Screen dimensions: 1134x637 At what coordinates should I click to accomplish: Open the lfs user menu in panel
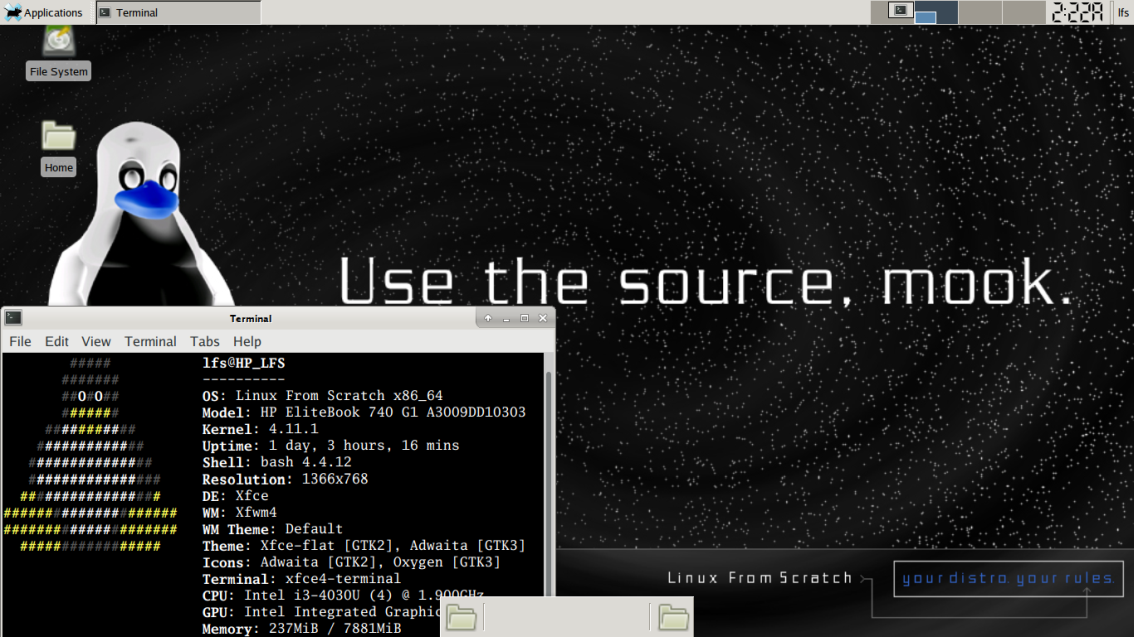click(1123, 12)
